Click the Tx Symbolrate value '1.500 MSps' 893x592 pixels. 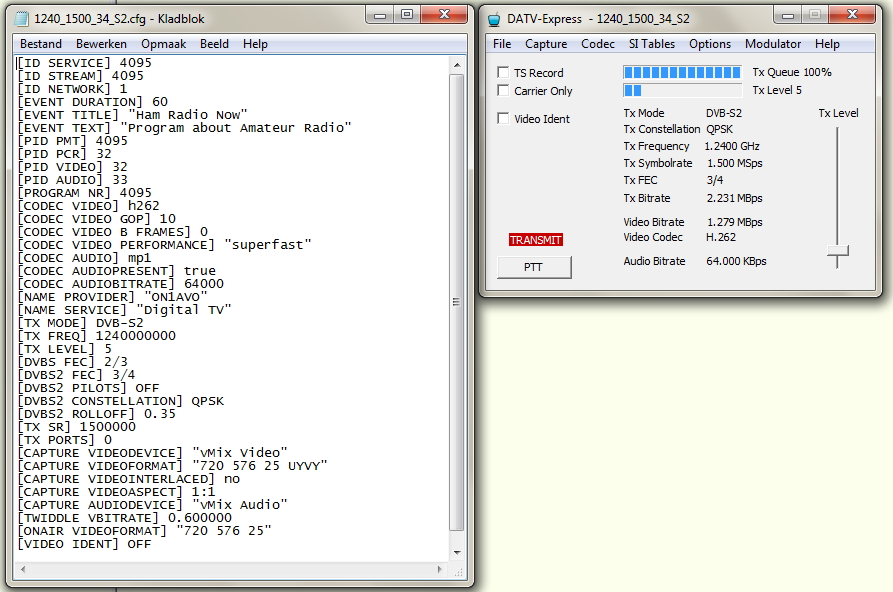[735, 163]
